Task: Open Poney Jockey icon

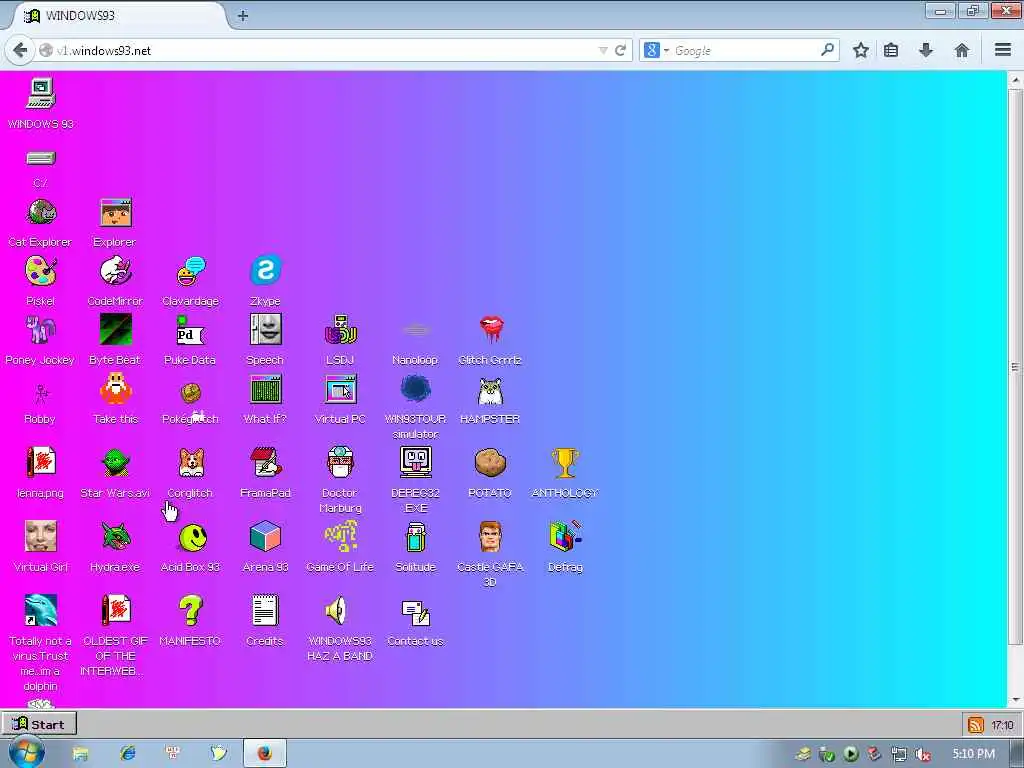Action: 40,329
